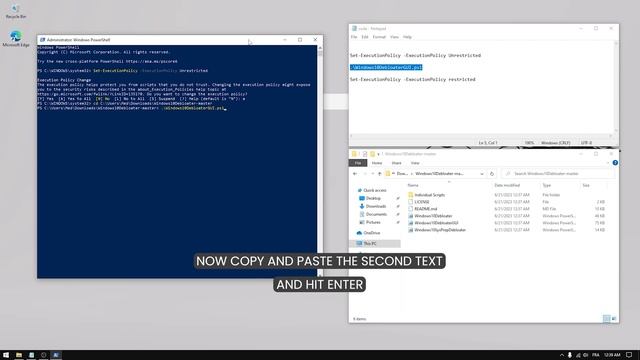Click the FRA language indicator
This screenshot has width=640, height=360.
point(596,355)
